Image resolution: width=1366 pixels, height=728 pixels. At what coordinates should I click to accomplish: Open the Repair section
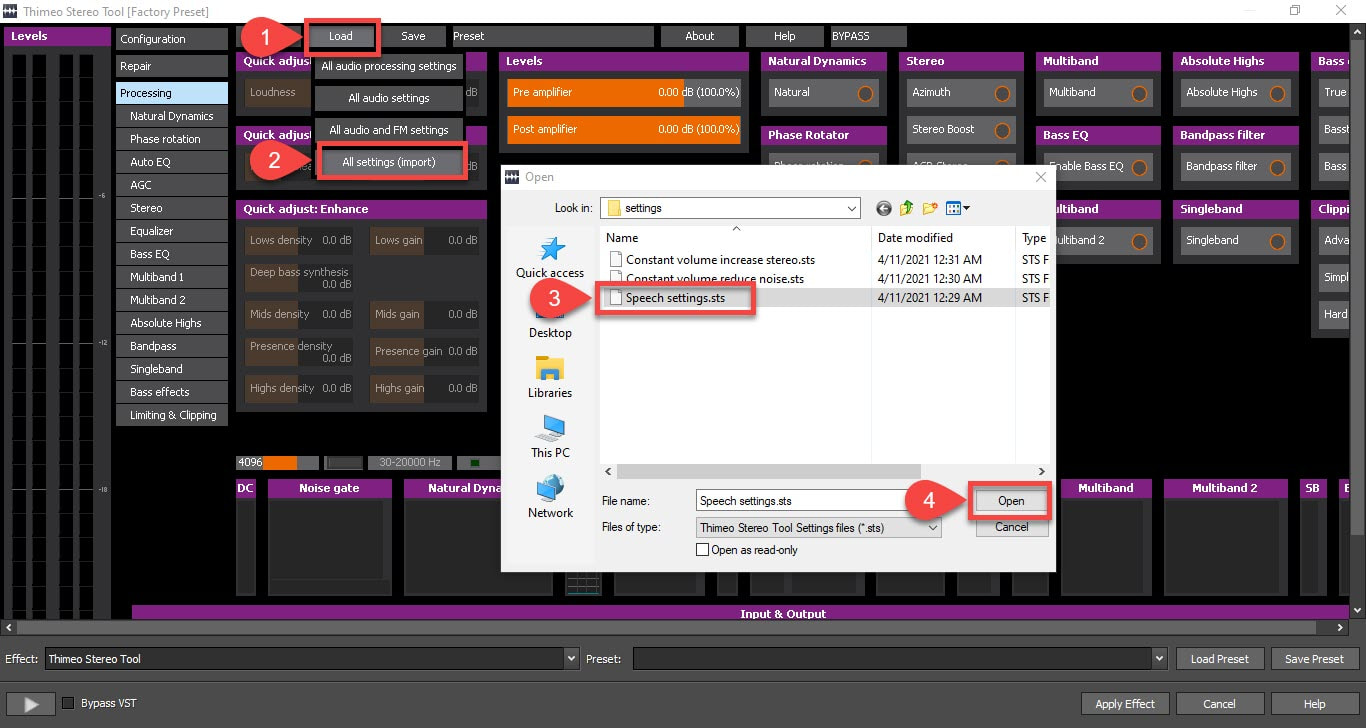point(172,66)
